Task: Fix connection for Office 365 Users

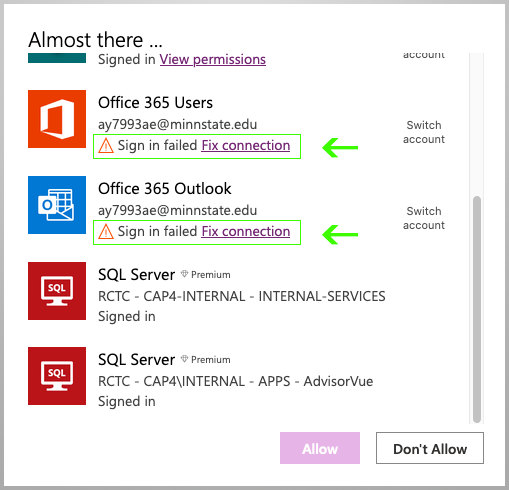Action: pos(246,146)
